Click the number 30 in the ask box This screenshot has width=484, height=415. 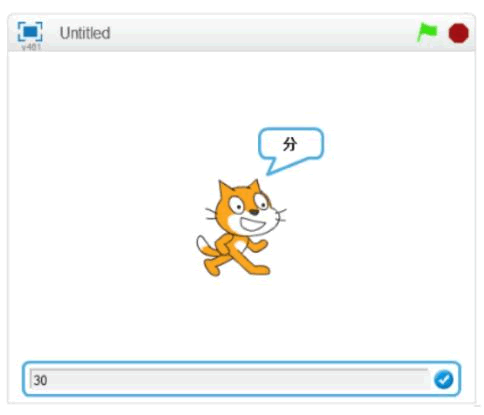point(40,380)
